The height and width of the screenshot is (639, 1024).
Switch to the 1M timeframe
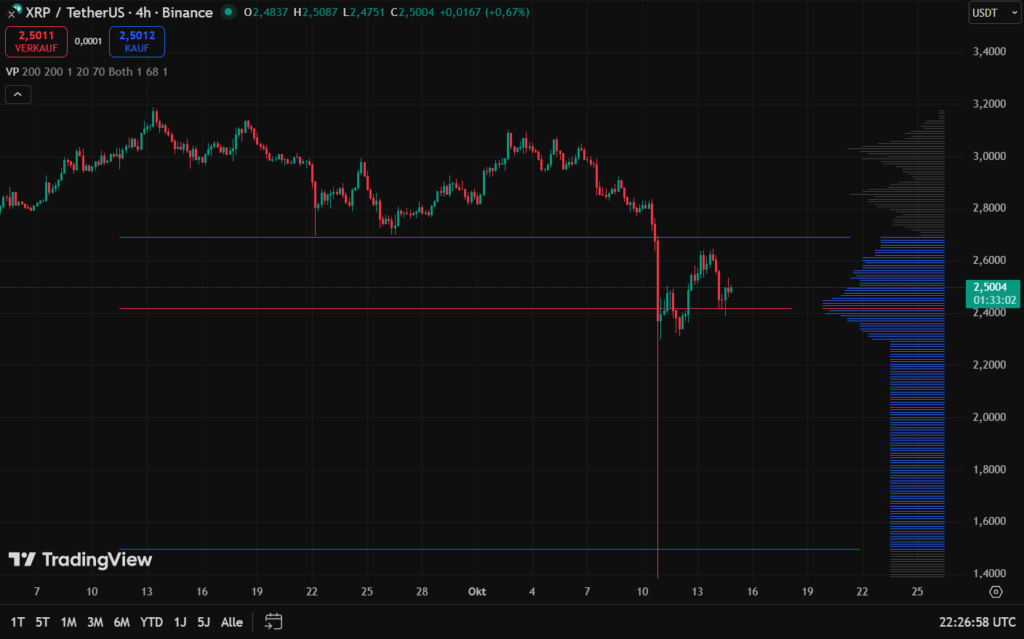tap(68, 621)
